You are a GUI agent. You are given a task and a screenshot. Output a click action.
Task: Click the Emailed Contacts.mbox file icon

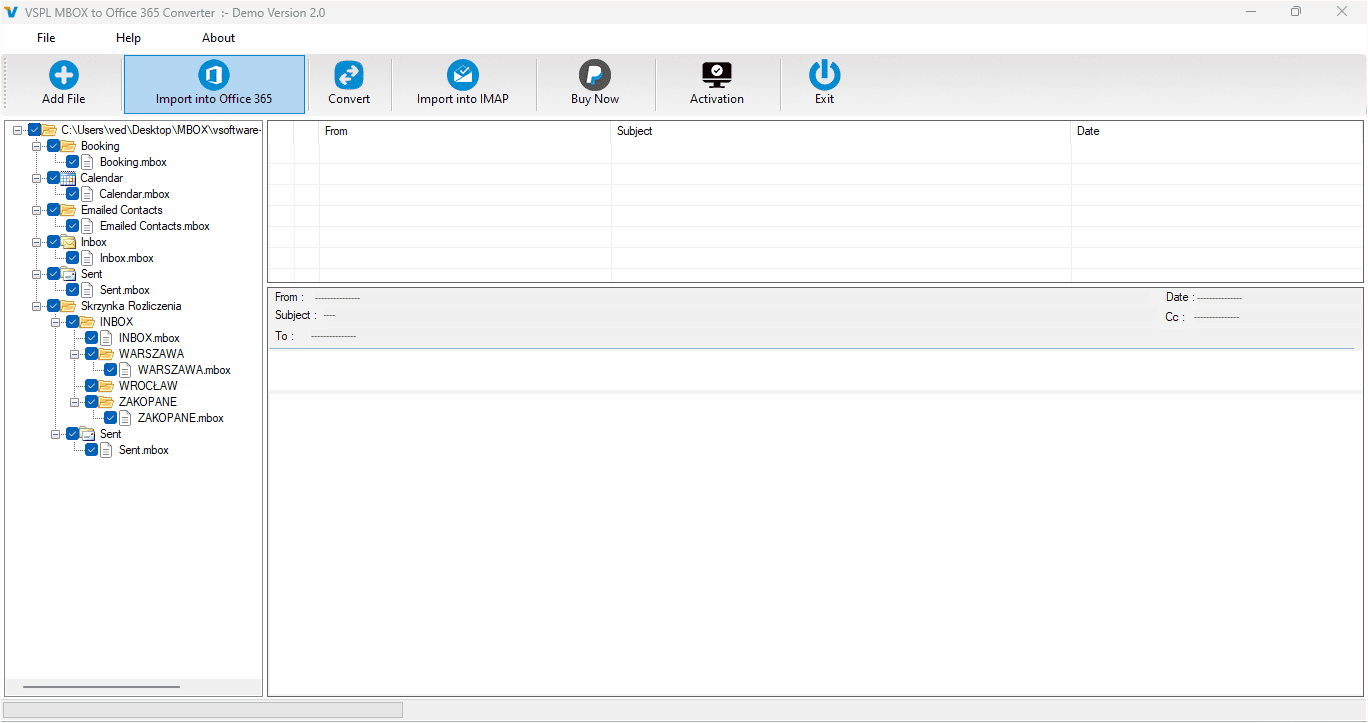tap(88, 226)
